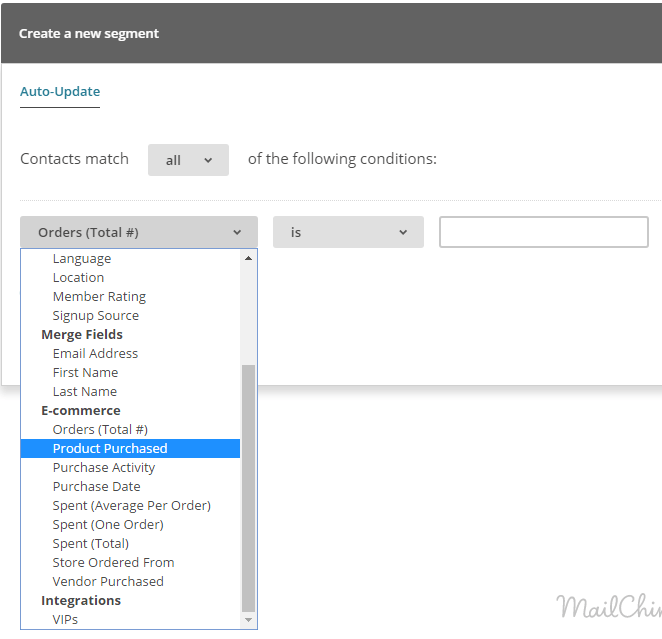Viewport: 662px width, 639px height.
Task: Choose Vendor Purchased option
Action: click(130, 582)
